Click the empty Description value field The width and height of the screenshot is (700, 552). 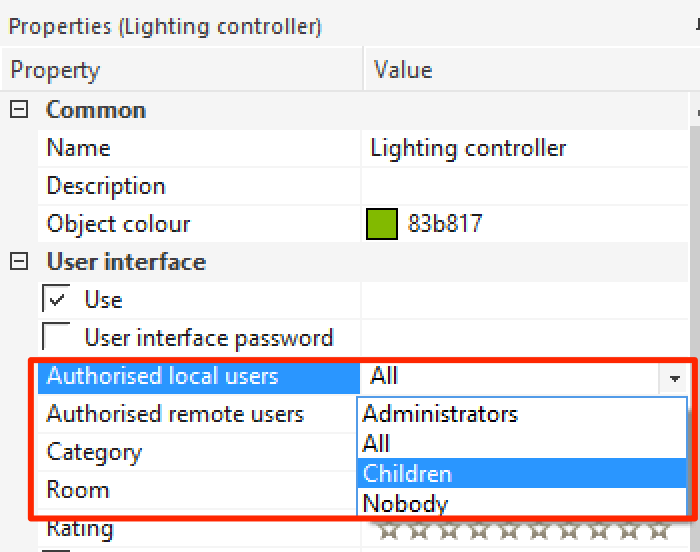(x=520, y=187)
